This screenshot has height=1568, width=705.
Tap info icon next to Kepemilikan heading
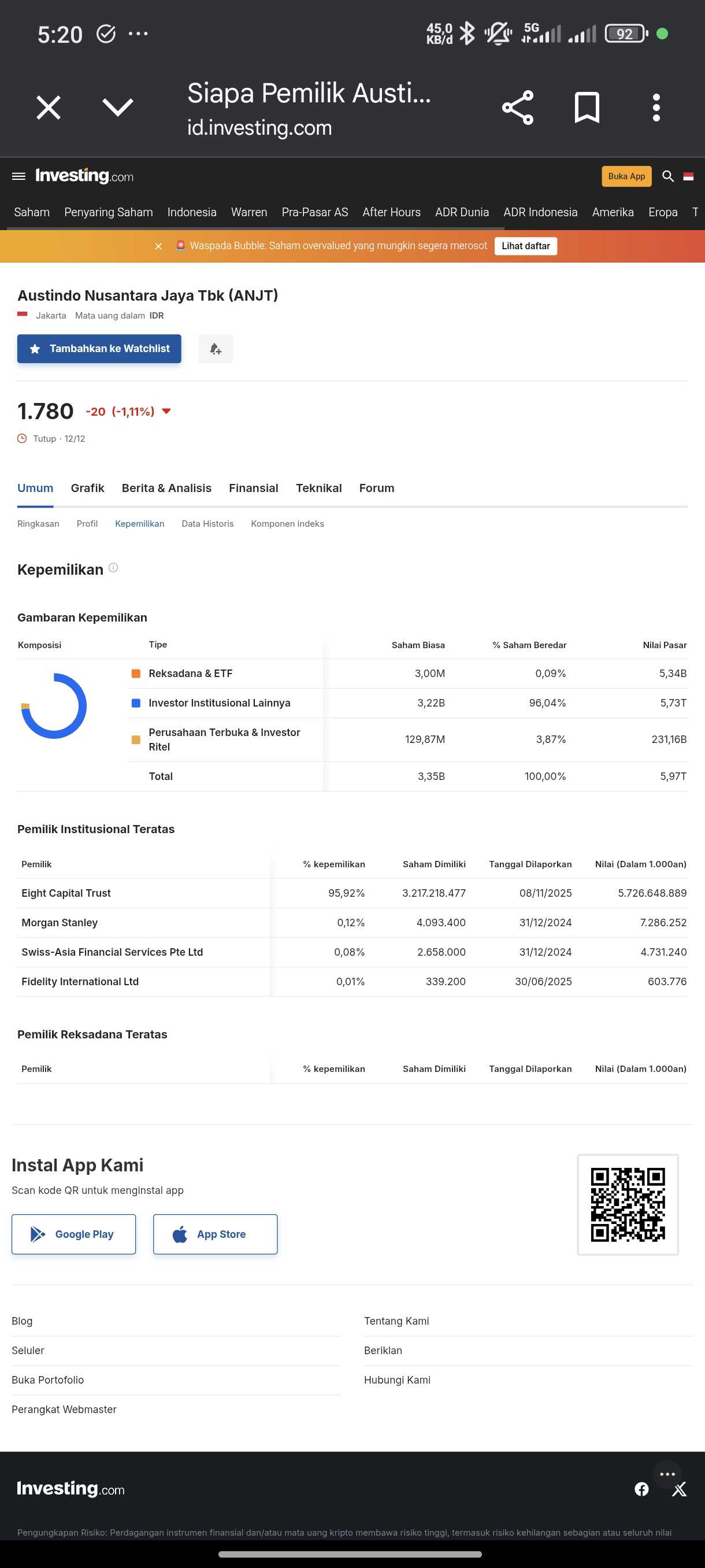[113, 568]
